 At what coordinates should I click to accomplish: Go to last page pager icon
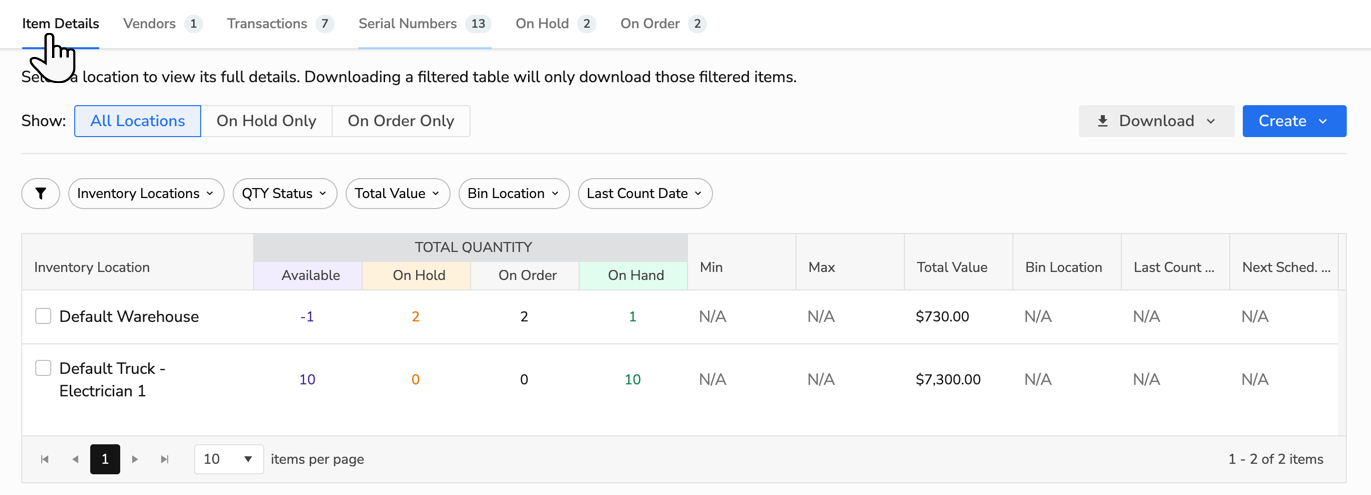[x=165, y=459]
